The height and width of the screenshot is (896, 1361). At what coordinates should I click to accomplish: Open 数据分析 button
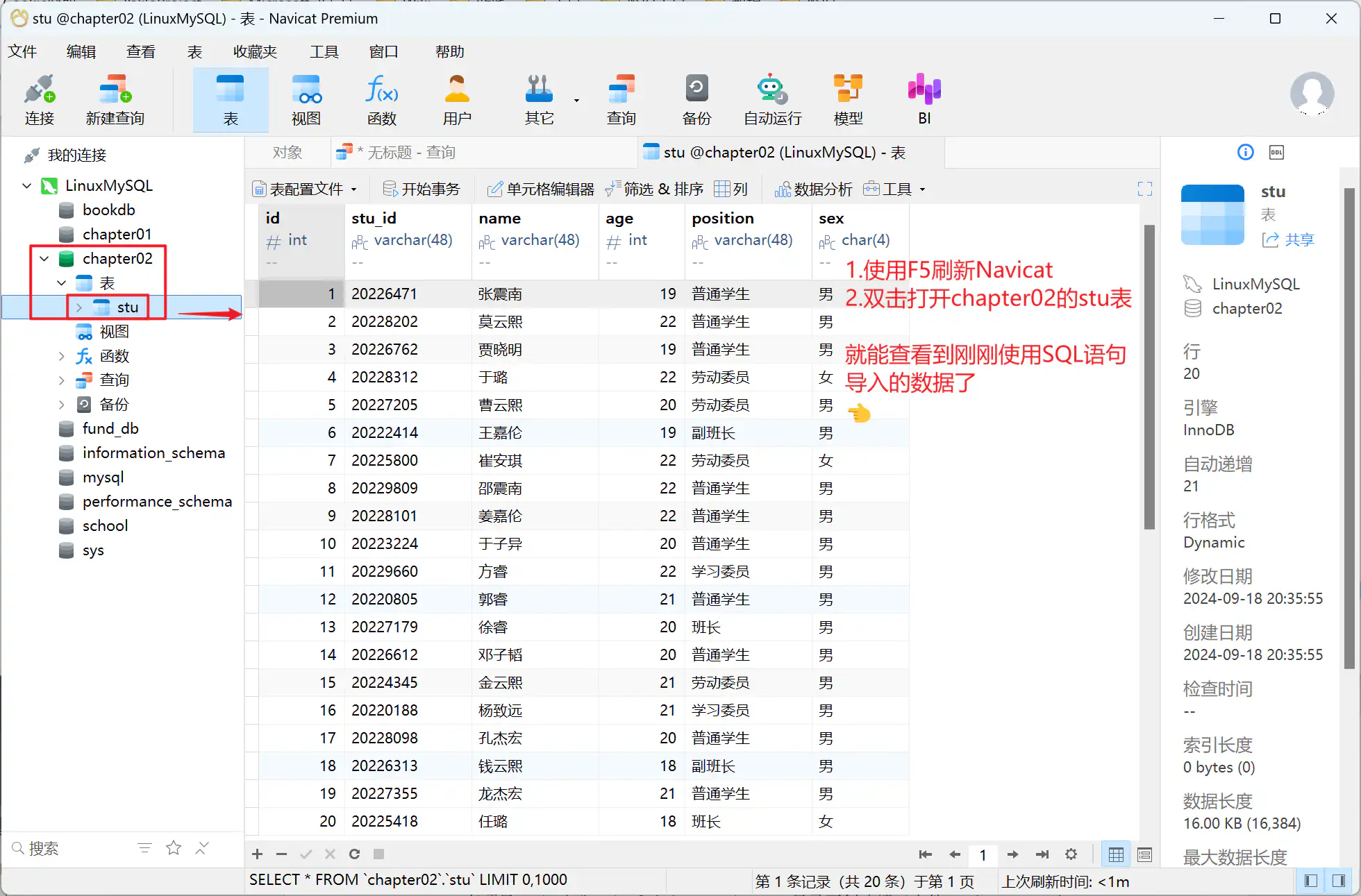(813, 189)
